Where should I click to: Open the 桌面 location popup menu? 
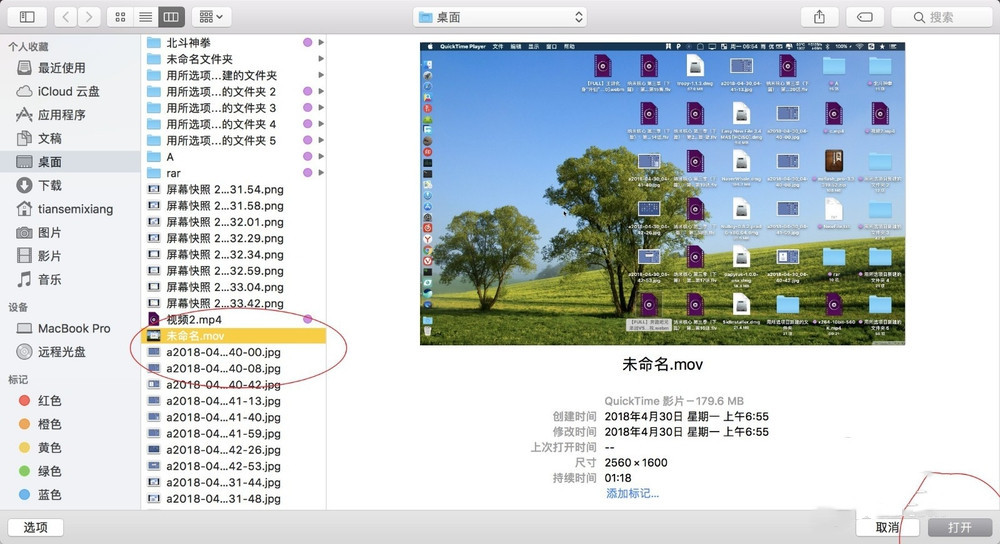point(500,17)
